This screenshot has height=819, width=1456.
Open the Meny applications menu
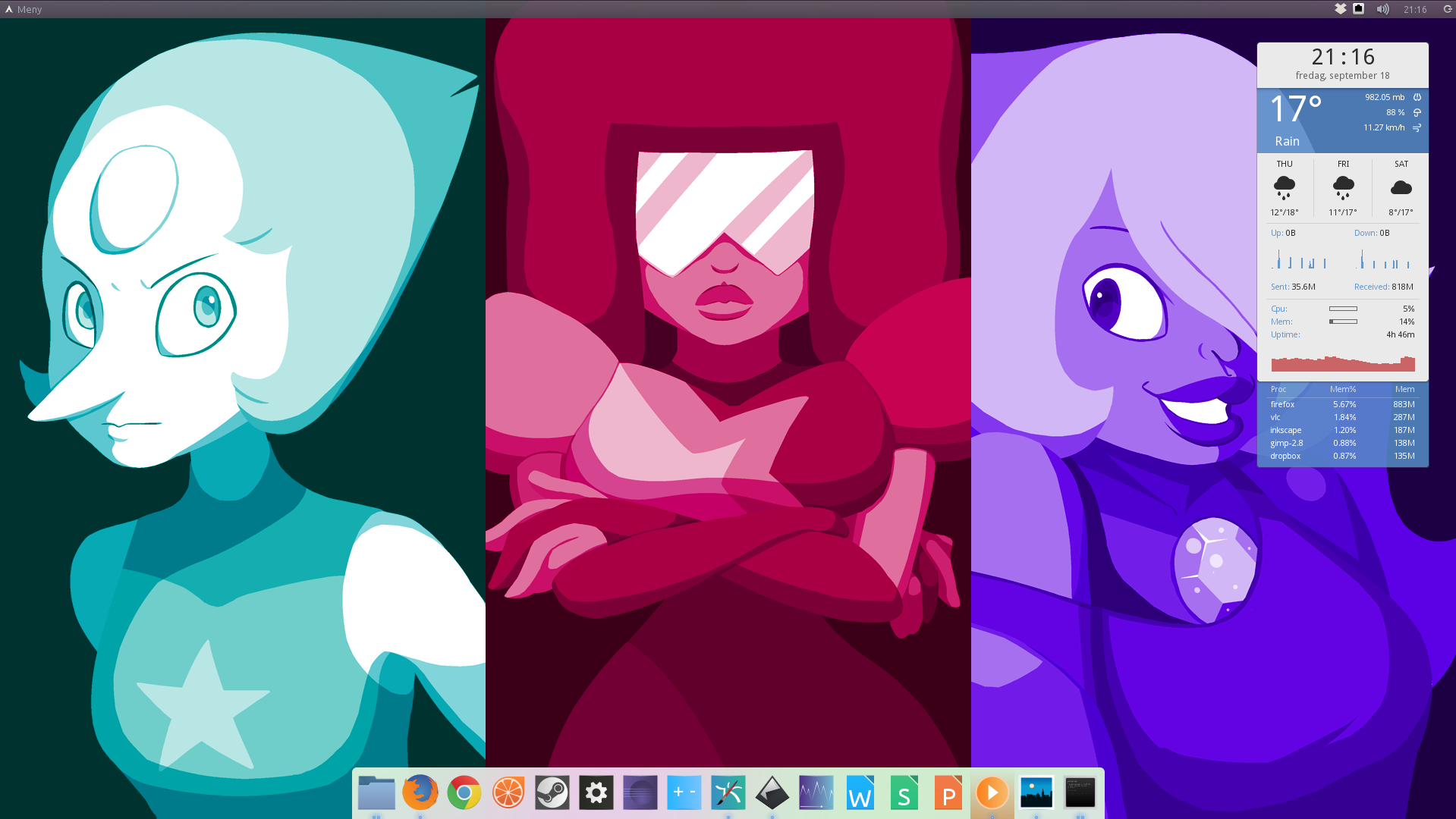(24, 9)
